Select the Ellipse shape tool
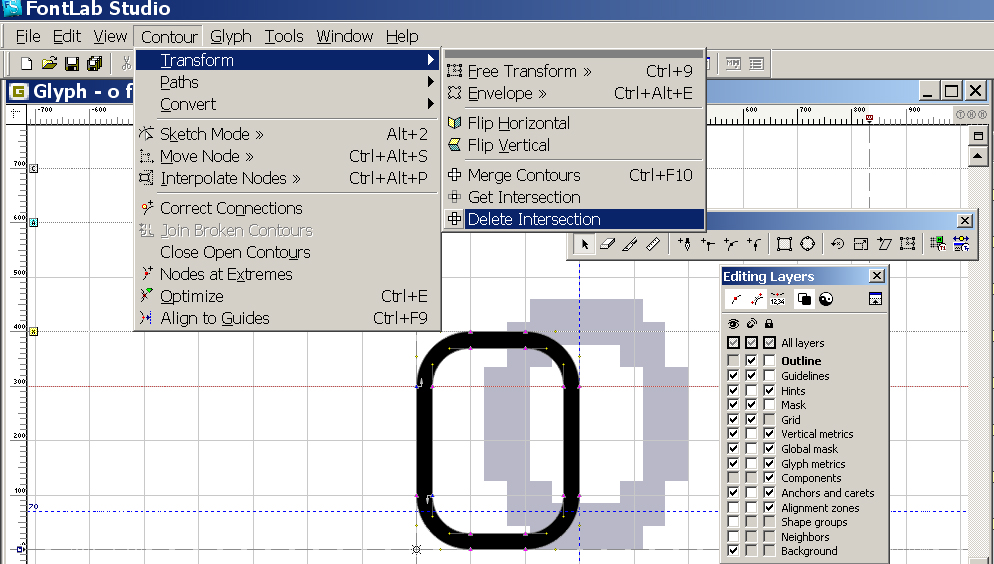The width and height of the screenshot is (994, 564). pyautogui.click(x=807, y=244)
